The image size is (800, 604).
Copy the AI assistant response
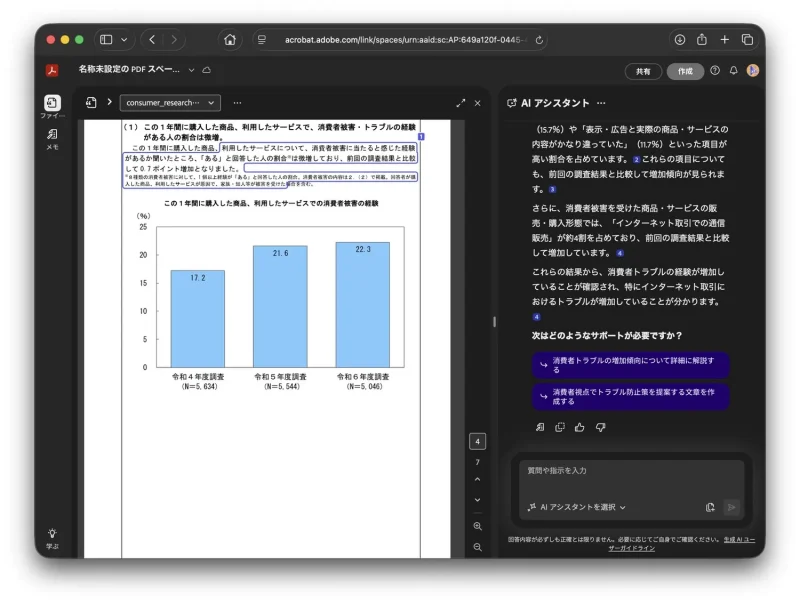click(560, 427)
